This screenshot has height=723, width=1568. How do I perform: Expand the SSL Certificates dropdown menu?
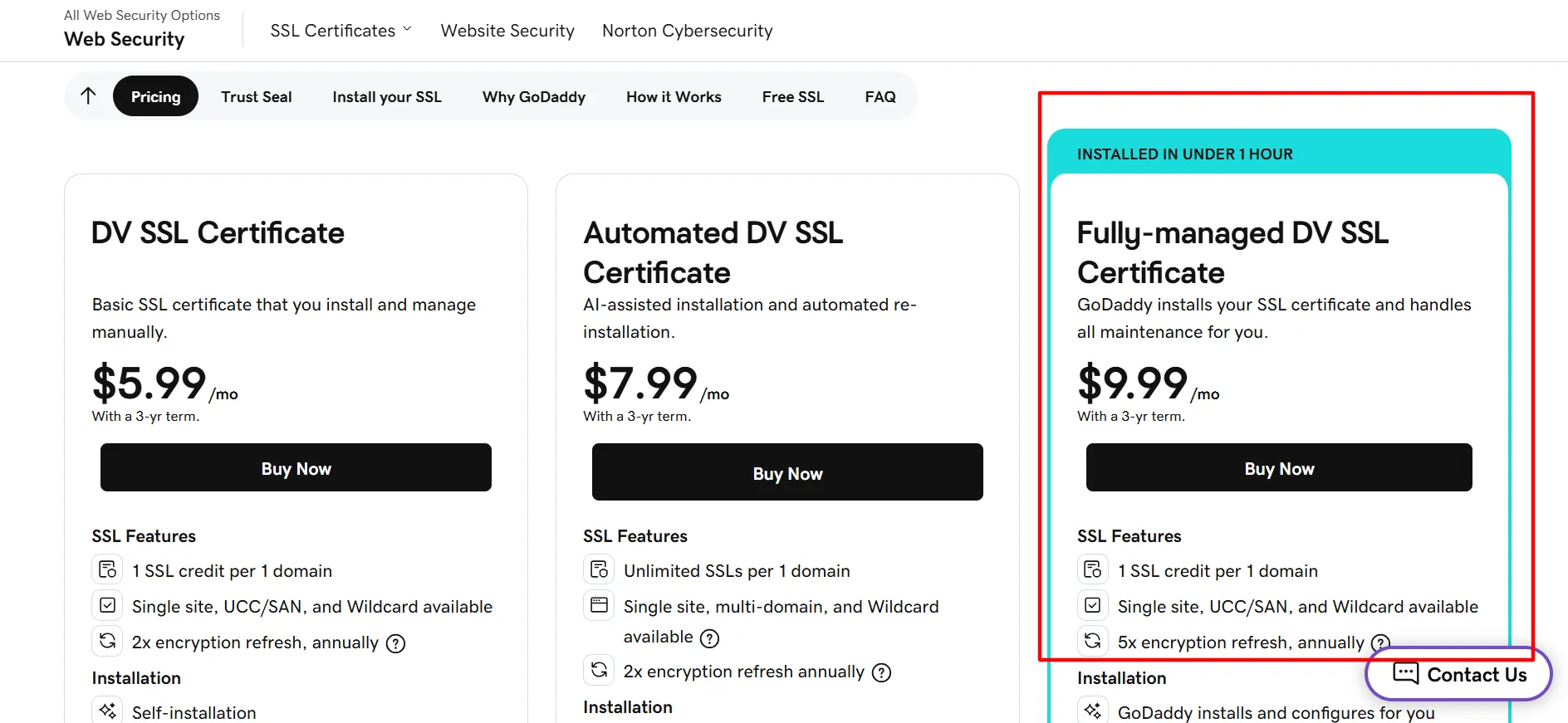(341, 31)
